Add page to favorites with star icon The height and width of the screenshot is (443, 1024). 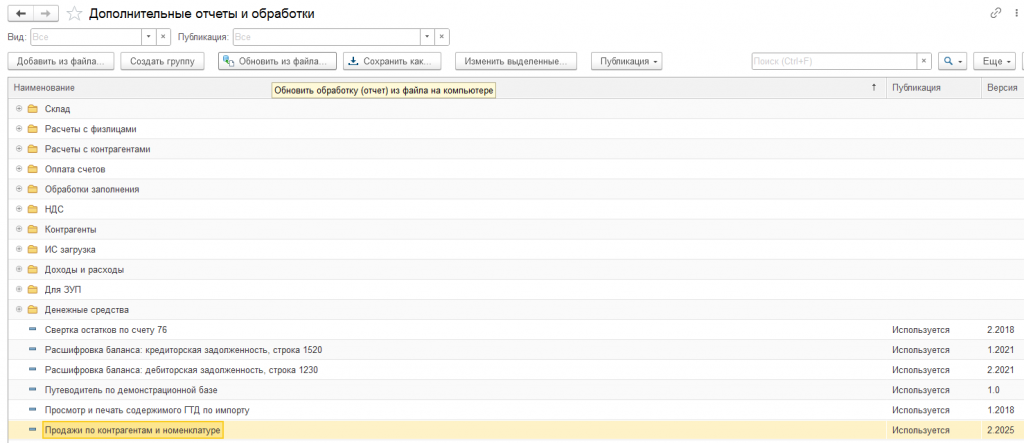tap(74, 14)
